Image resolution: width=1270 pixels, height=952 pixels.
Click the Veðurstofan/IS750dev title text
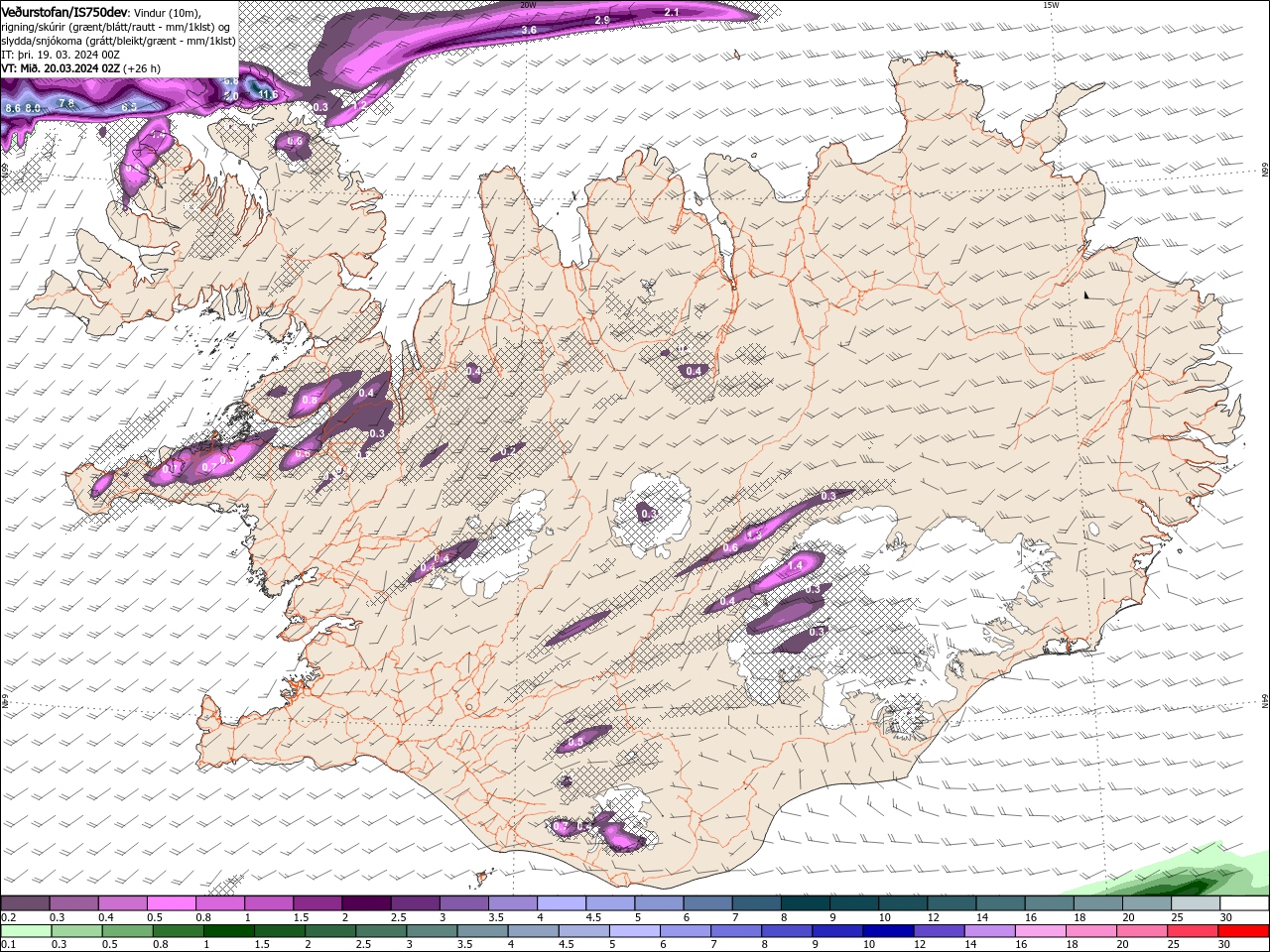coord(64,11)
